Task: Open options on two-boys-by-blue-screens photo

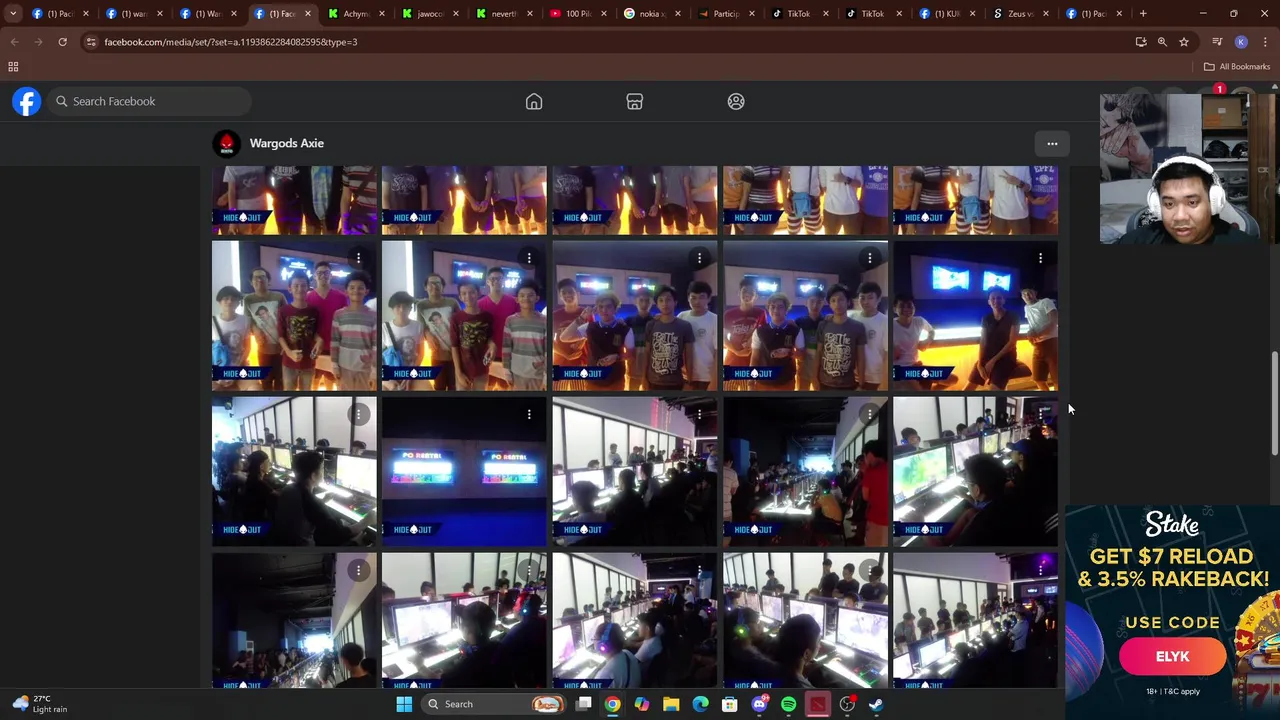Action: pyautogui.click(x=1040, y=259)
